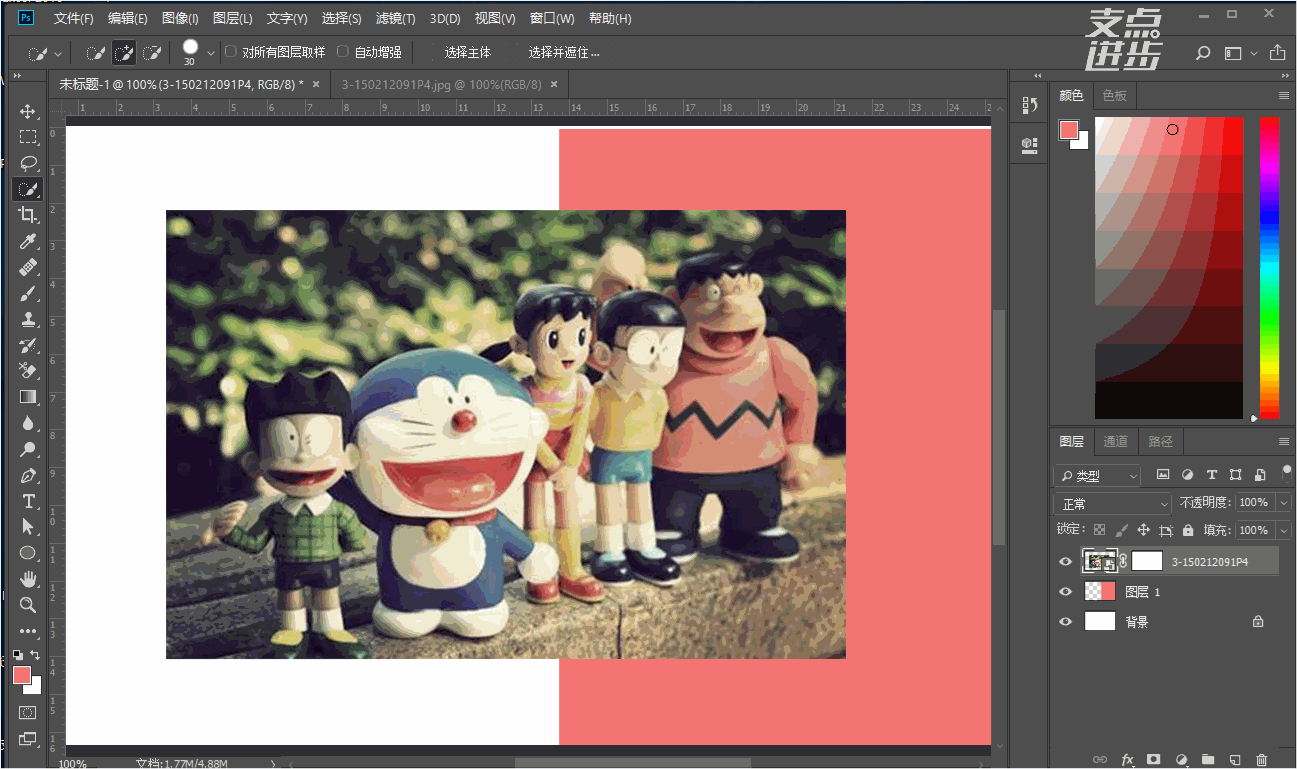The width and height of the screenshot is (1297, 769).
Task: Click the rainbow hue slider in Color panel
Action: (x=1269, y=268)
